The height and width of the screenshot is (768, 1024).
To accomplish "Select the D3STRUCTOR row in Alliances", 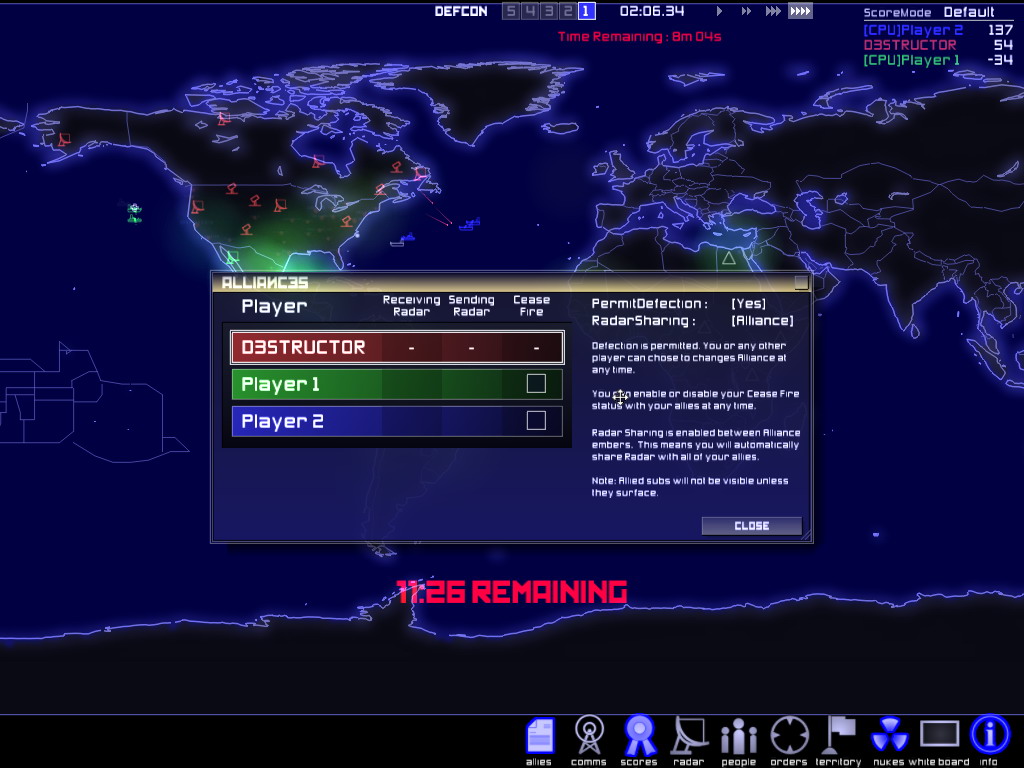I will pyautogui.click(x=397, y=347).
